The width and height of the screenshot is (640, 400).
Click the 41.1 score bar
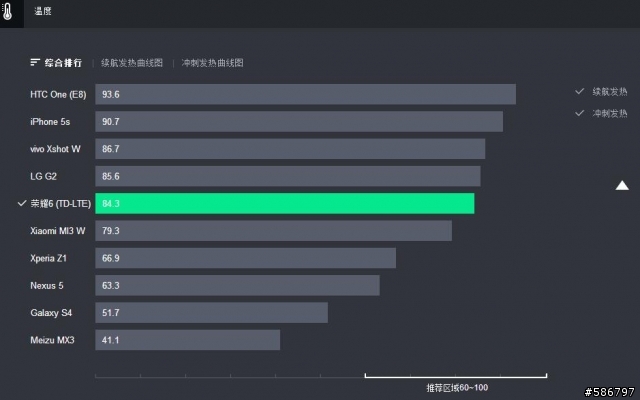click(187, 340)
